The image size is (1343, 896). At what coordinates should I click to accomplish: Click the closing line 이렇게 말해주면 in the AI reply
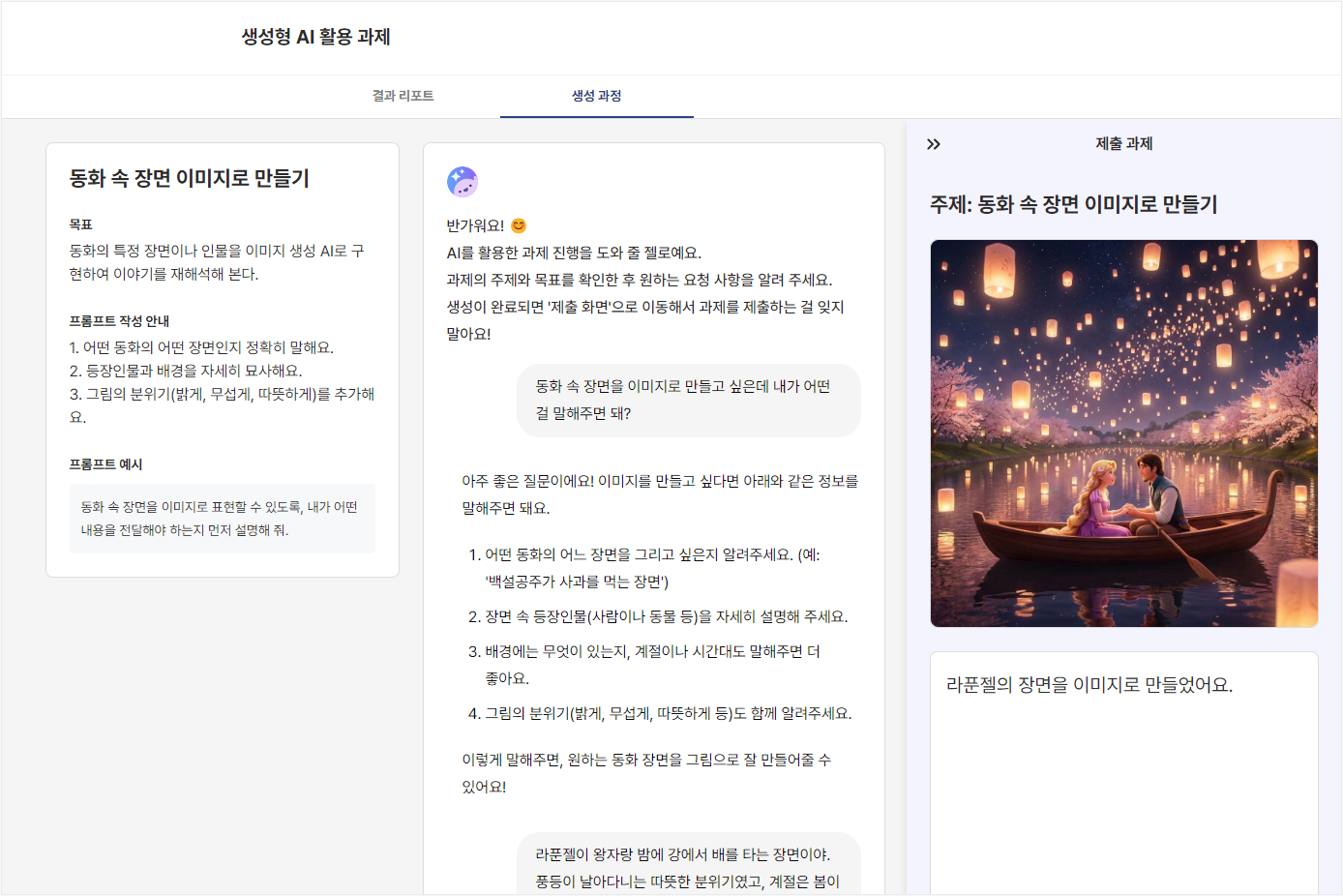click(646, 773)
